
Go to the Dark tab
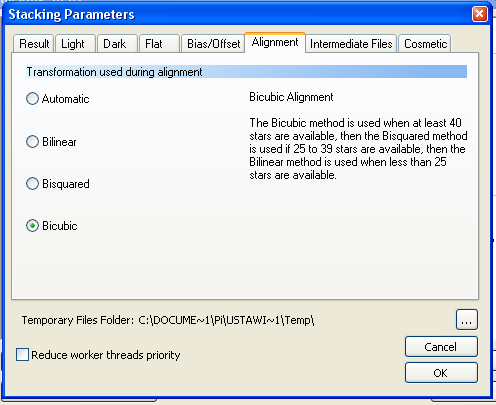pyautogui.click(x=117, y=44)
